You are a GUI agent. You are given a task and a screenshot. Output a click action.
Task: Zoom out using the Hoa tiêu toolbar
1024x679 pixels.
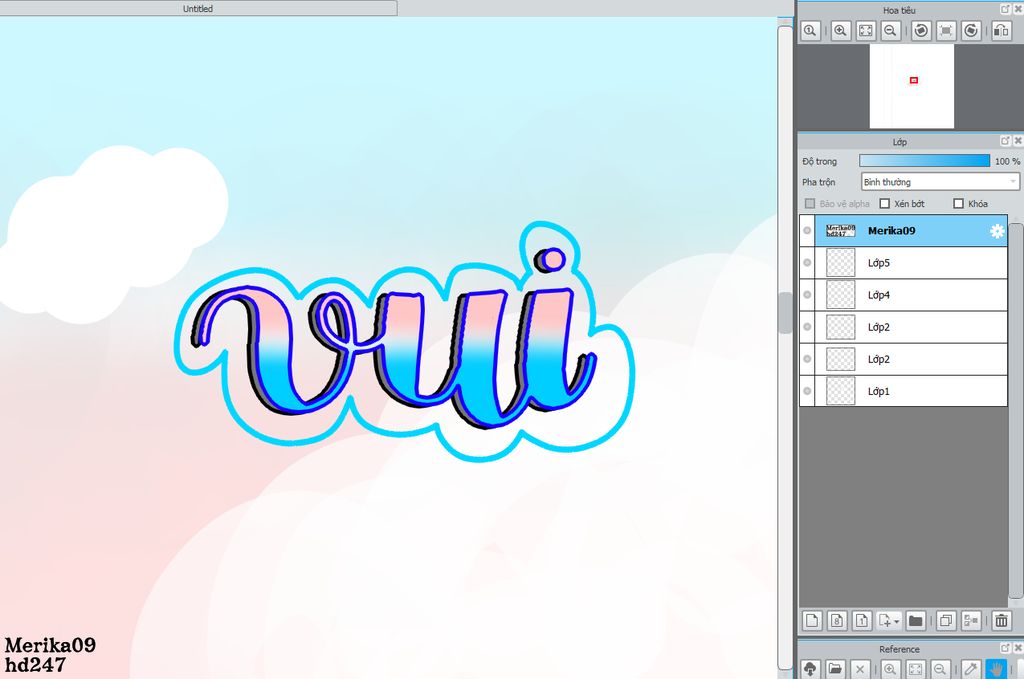tap(890, 31)
